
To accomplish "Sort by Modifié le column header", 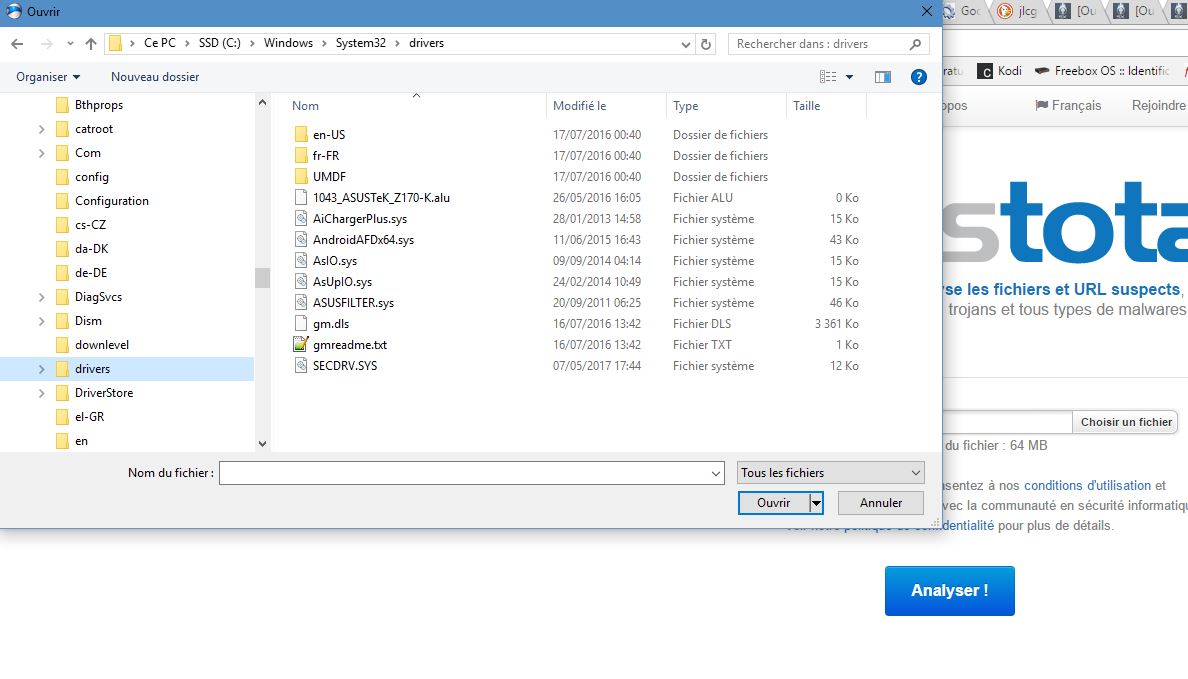I will click(x=580, y=106).
